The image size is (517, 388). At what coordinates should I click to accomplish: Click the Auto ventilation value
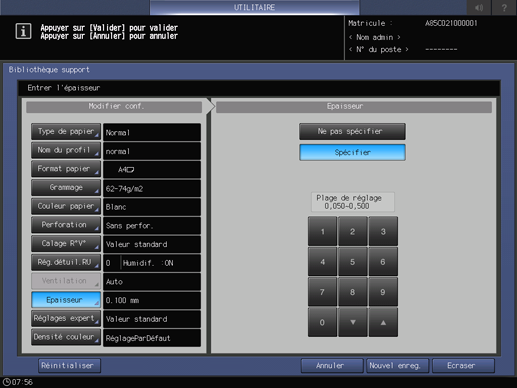152,281
